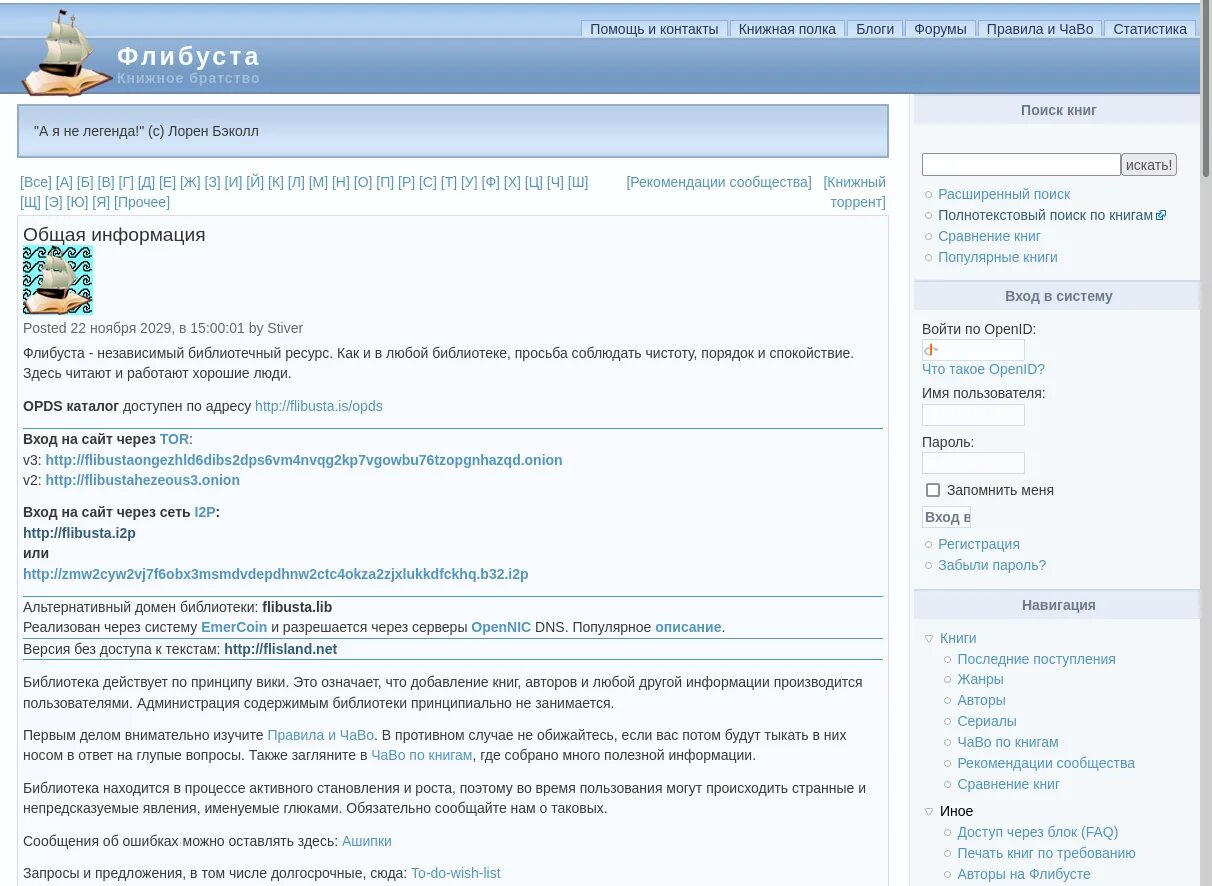Switch to the Блоги tab
Viewport: 1212px width, 886px height.
coord(875,29)
